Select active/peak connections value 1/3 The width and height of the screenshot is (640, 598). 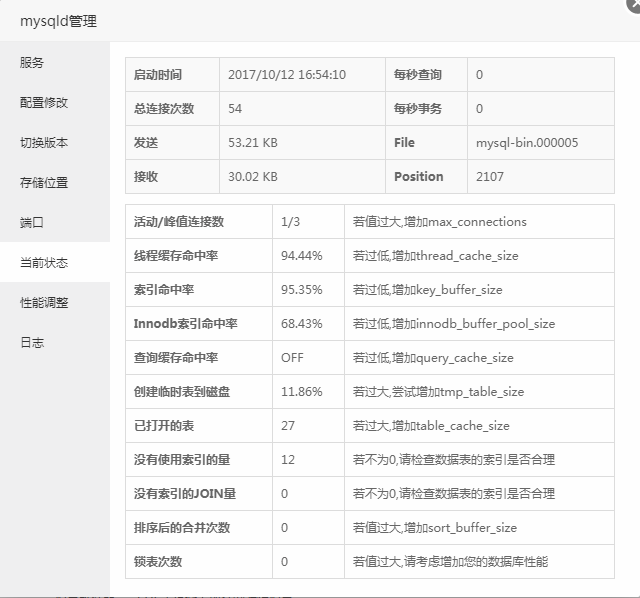(290, 222)
